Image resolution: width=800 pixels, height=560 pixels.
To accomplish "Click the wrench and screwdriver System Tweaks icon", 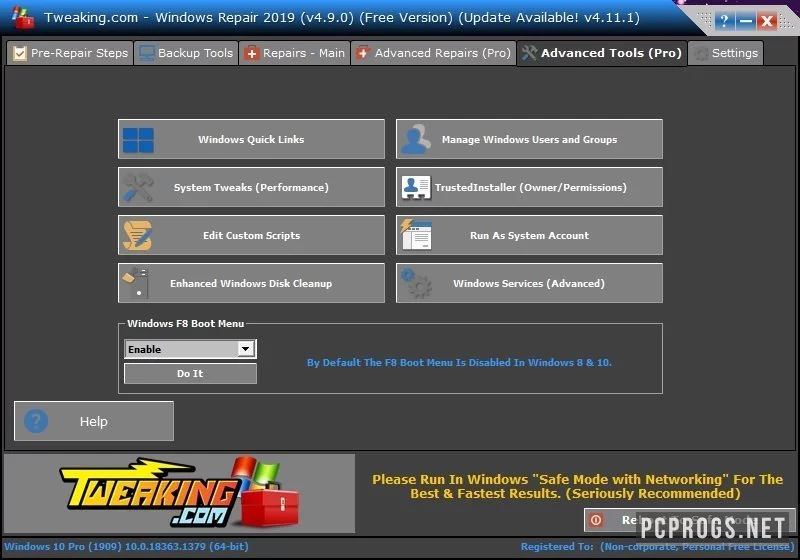I will pos(138,187).
